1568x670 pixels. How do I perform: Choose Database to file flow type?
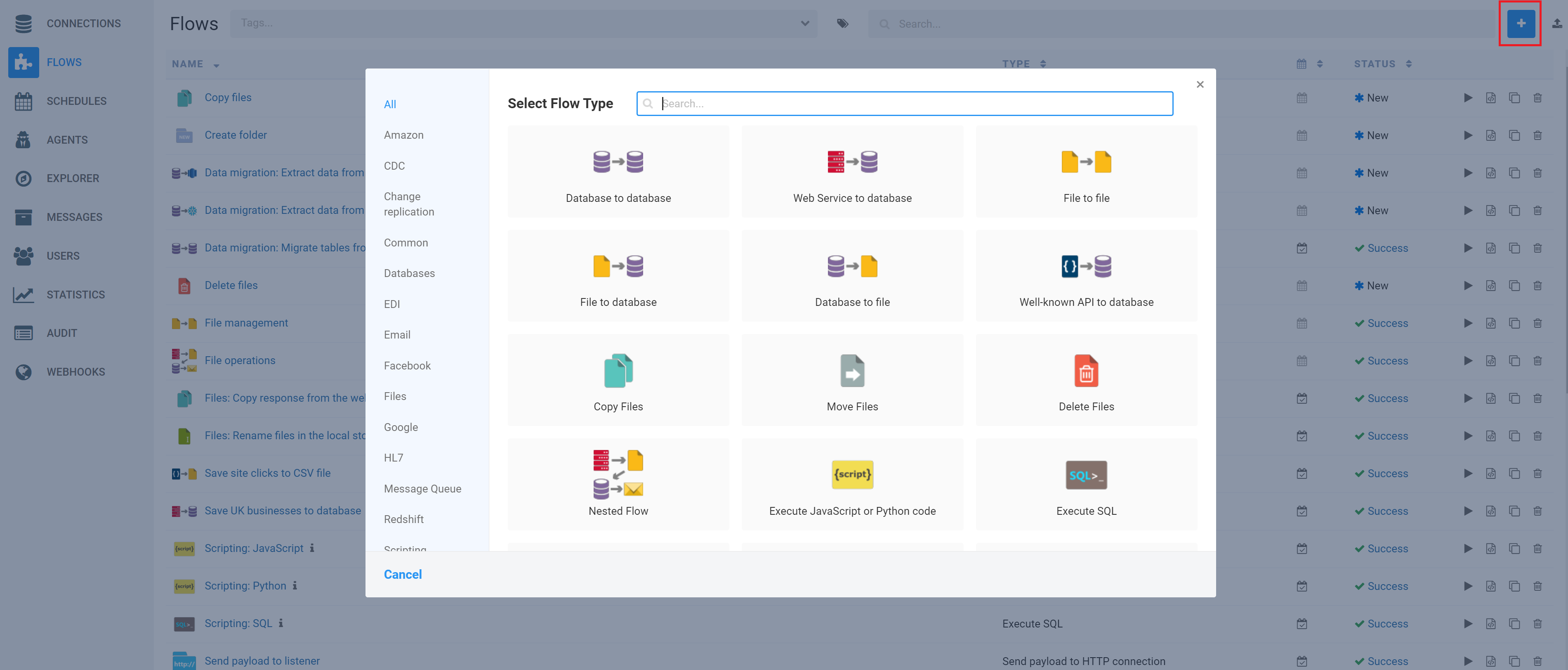click(x=851, y=276)
